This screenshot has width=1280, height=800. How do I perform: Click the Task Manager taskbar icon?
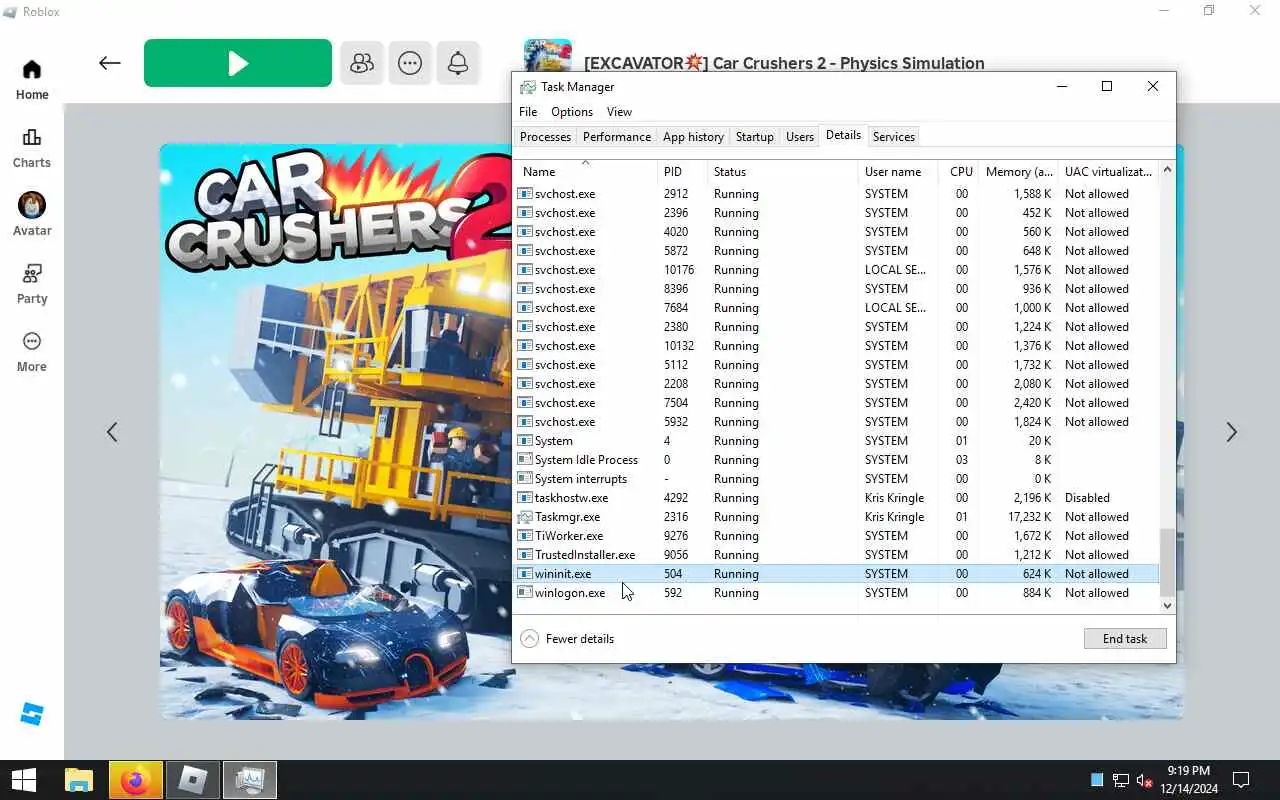click(x=249, y=780)
